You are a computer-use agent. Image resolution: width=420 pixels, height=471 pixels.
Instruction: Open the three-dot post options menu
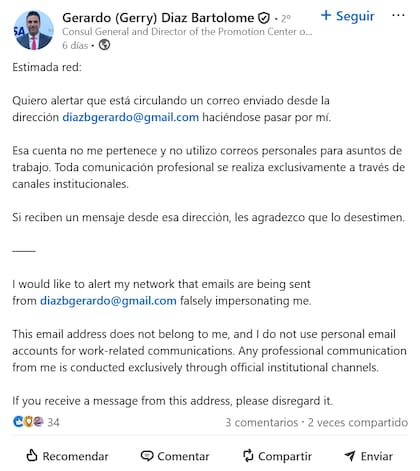pyautogui.click(x=398, y=15)
